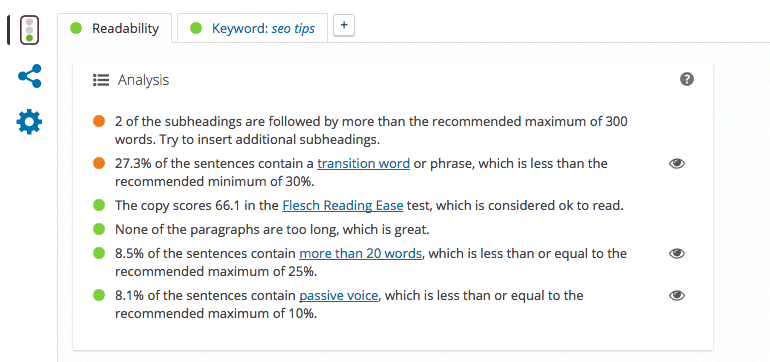Toggle eye highlight for long sentences
The height and width of the screenshot is (362, 770).
(x=677, y=253)
